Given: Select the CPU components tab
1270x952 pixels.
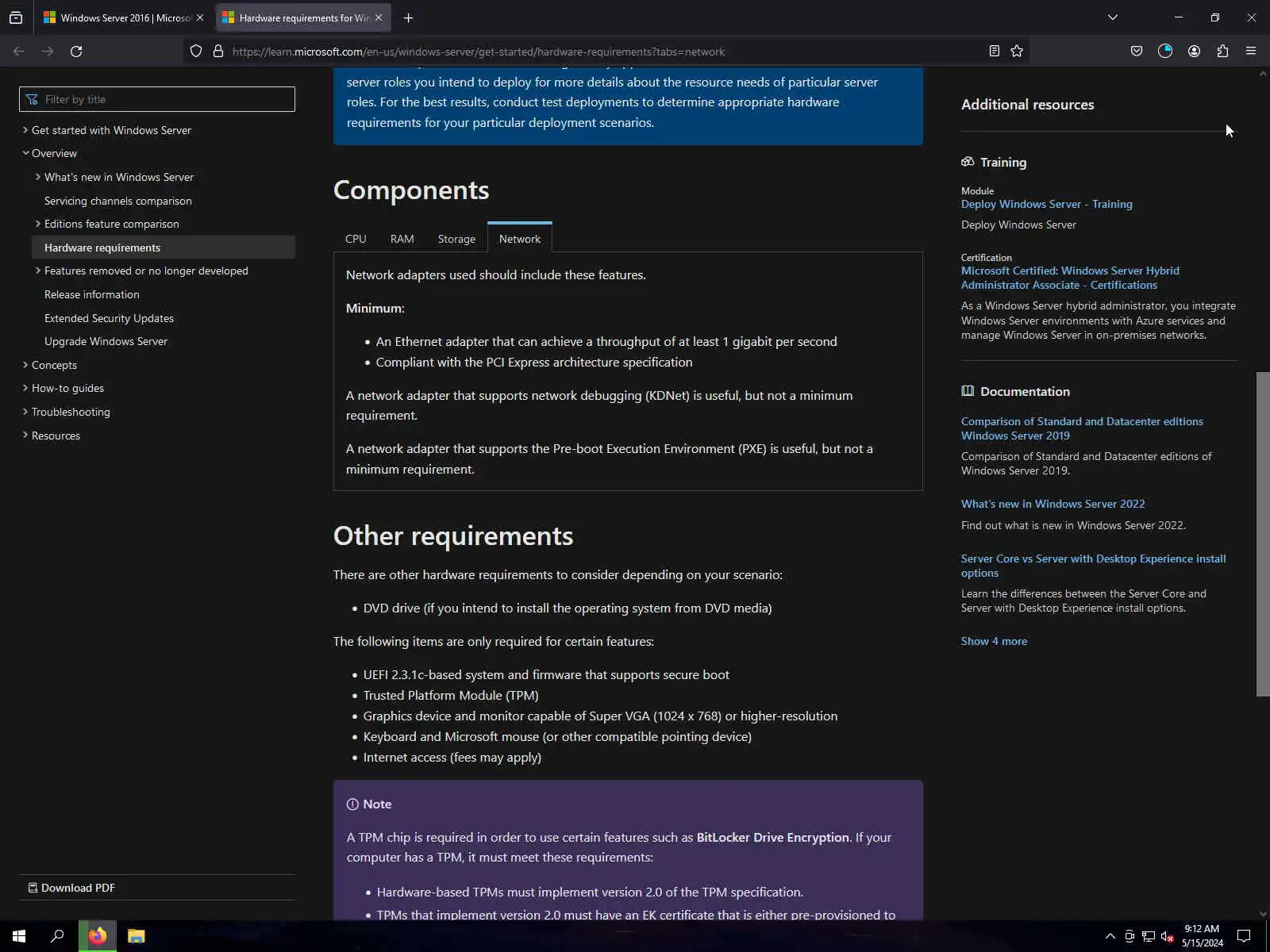Looking at the screenshot, I should click(356, 239).
